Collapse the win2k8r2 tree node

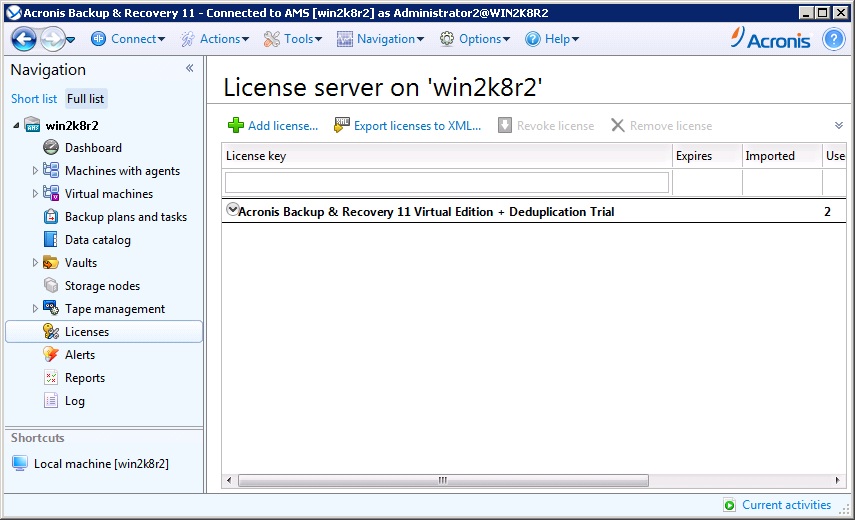[16, 125]
